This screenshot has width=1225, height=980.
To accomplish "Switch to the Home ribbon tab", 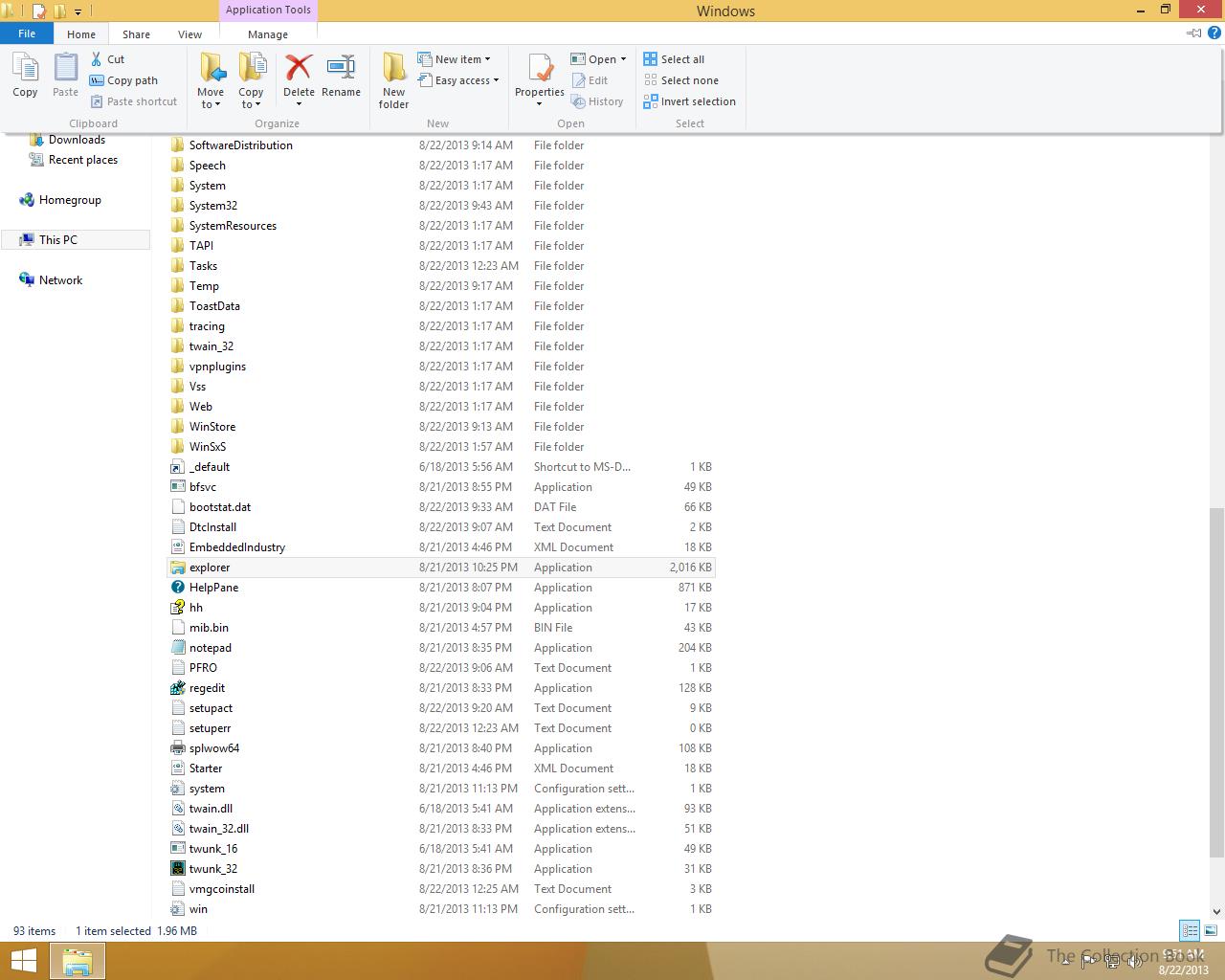I will tap(81, 33).
